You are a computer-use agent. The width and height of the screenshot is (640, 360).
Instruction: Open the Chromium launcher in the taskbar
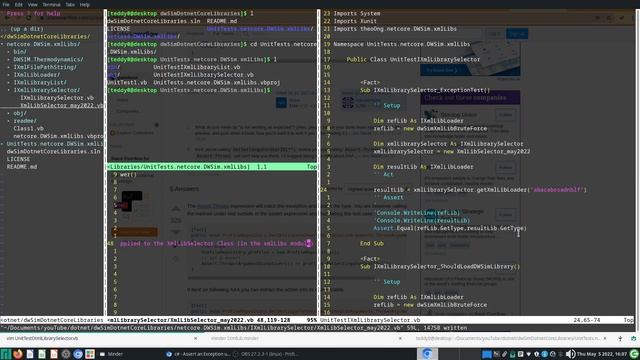[78, 354]
